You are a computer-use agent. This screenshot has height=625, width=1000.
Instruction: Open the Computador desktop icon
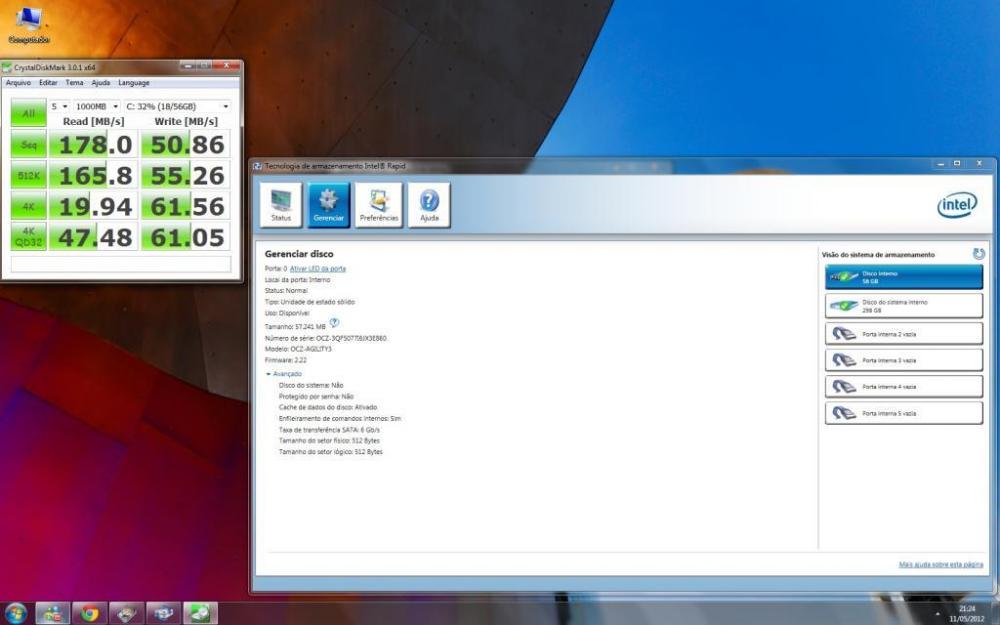tap(29, 24)
